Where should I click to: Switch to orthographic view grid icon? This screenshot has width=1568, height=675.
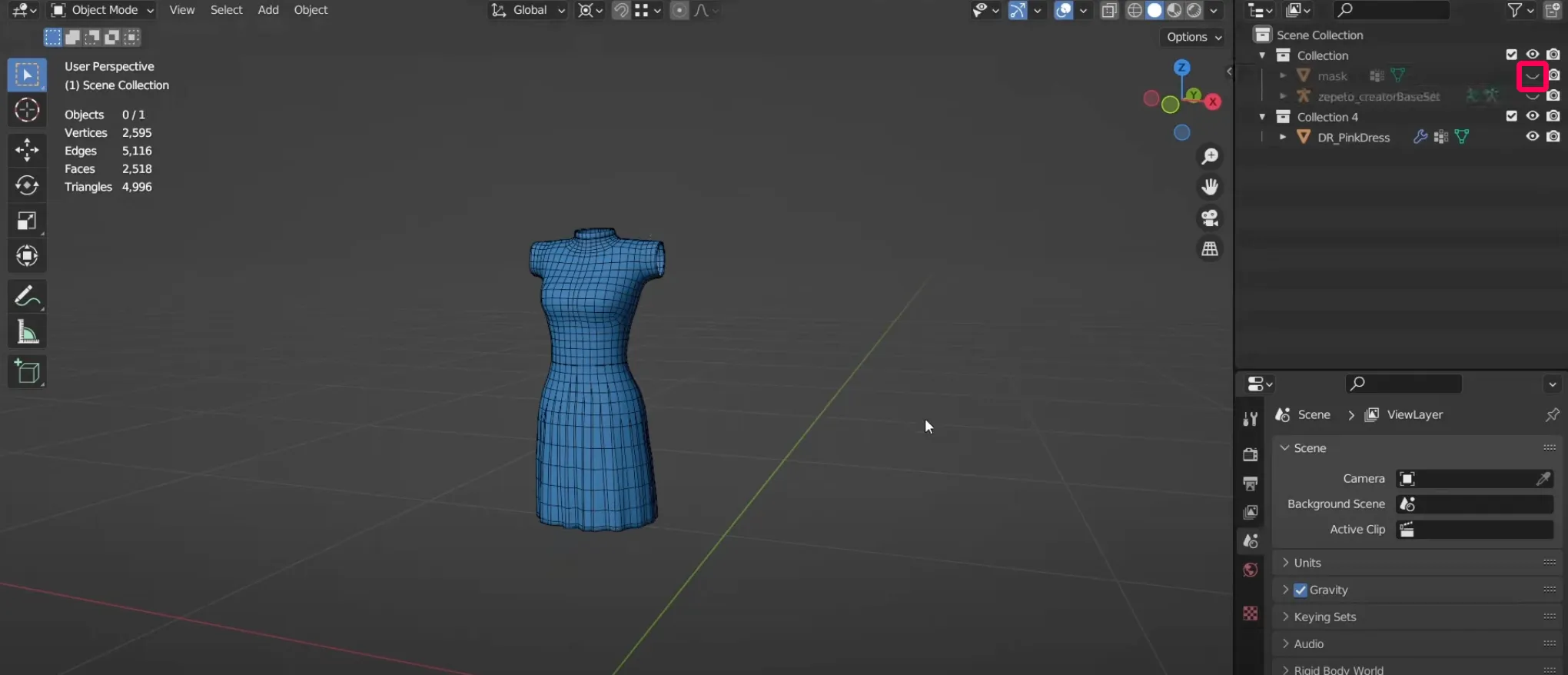point(1210,249)
